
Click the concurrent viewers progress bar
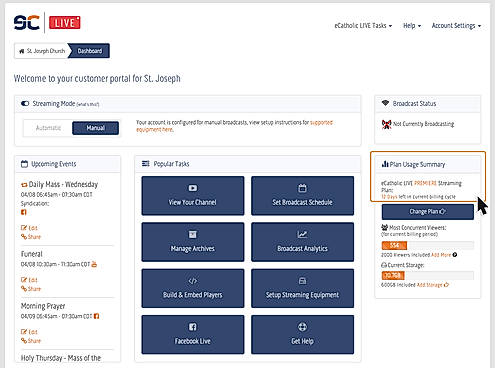[428, 246]
